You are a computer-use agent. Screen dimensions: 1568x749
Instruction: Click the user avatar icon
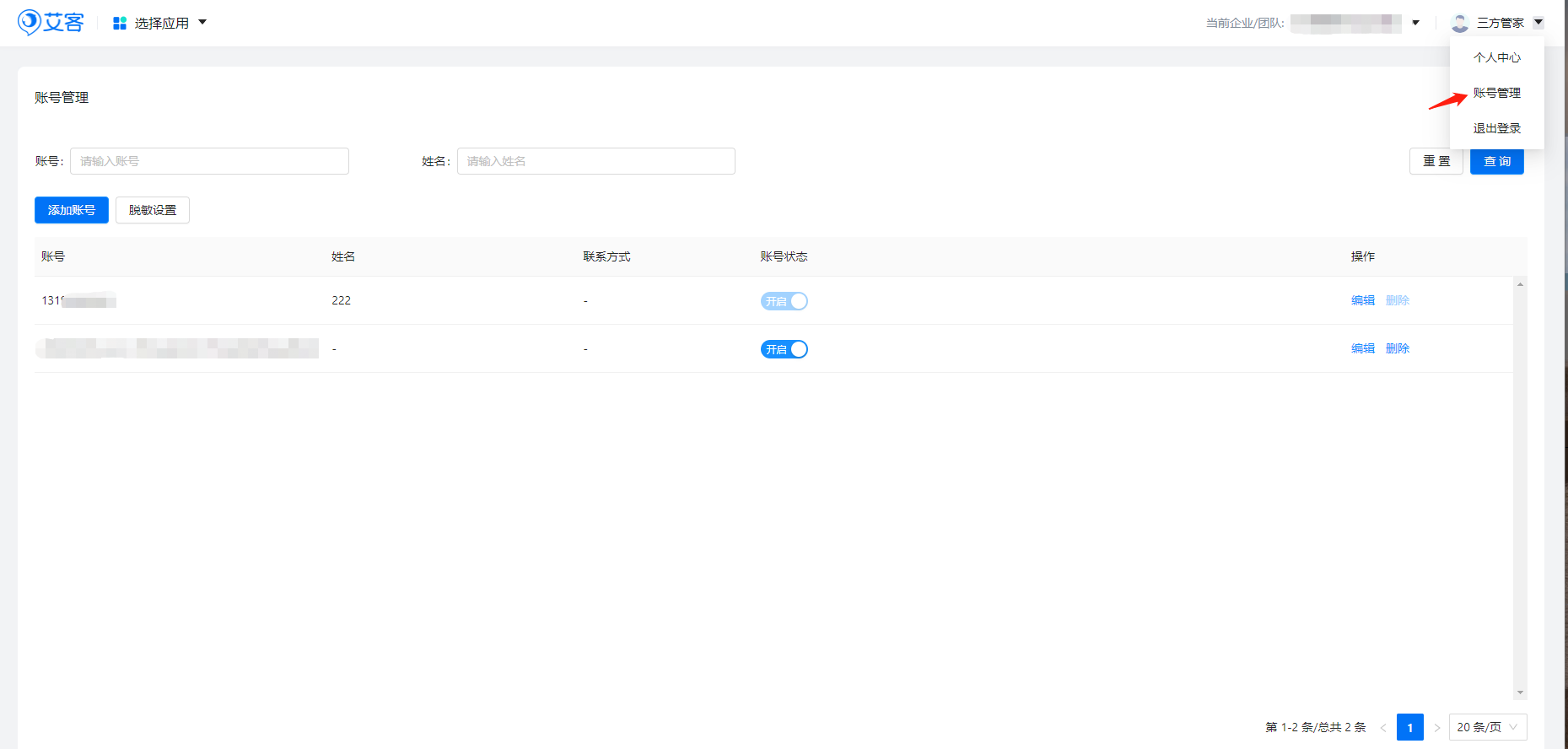tap(1460, 23)
